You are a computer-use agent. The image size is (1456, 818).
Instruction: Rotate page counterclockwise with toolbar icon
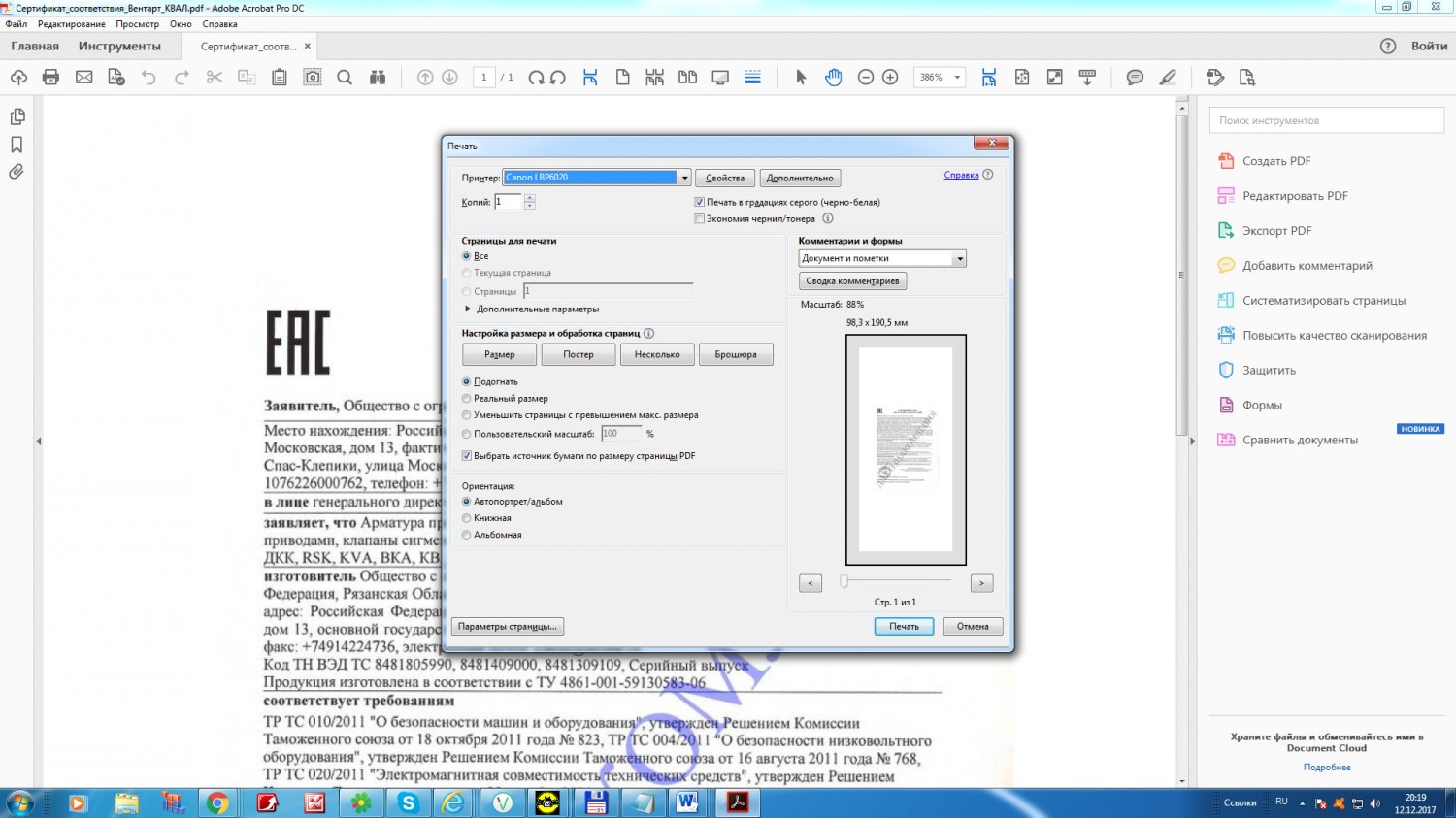coord(558,78)
